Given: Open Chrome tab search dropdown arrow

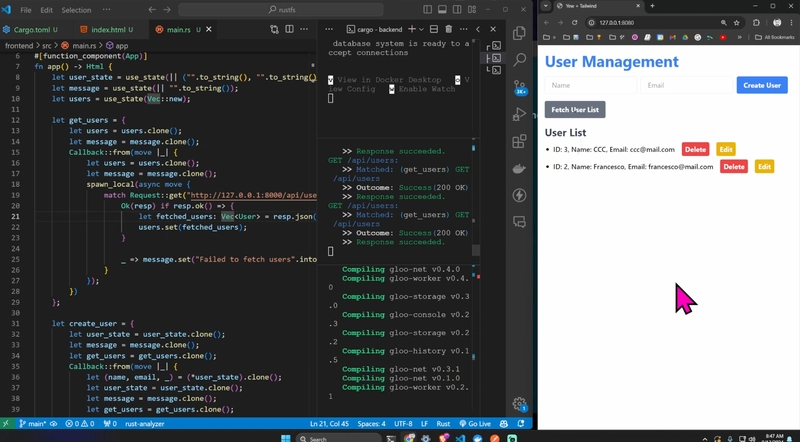Looking at the screenshot, I should coord(546,6).
